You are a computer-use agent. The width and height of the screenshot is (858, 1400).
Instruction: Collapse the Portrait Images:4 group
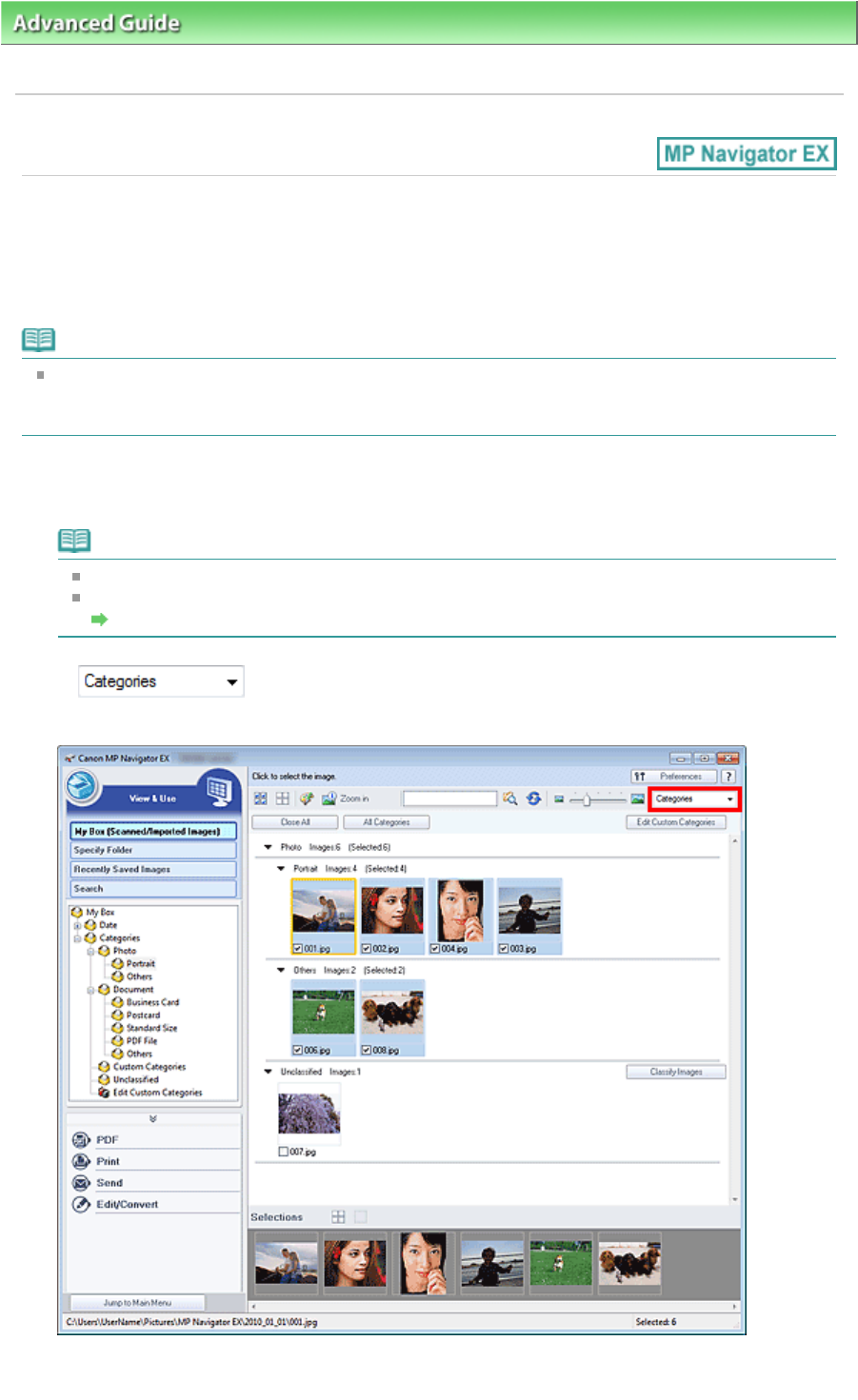[281, 869]
